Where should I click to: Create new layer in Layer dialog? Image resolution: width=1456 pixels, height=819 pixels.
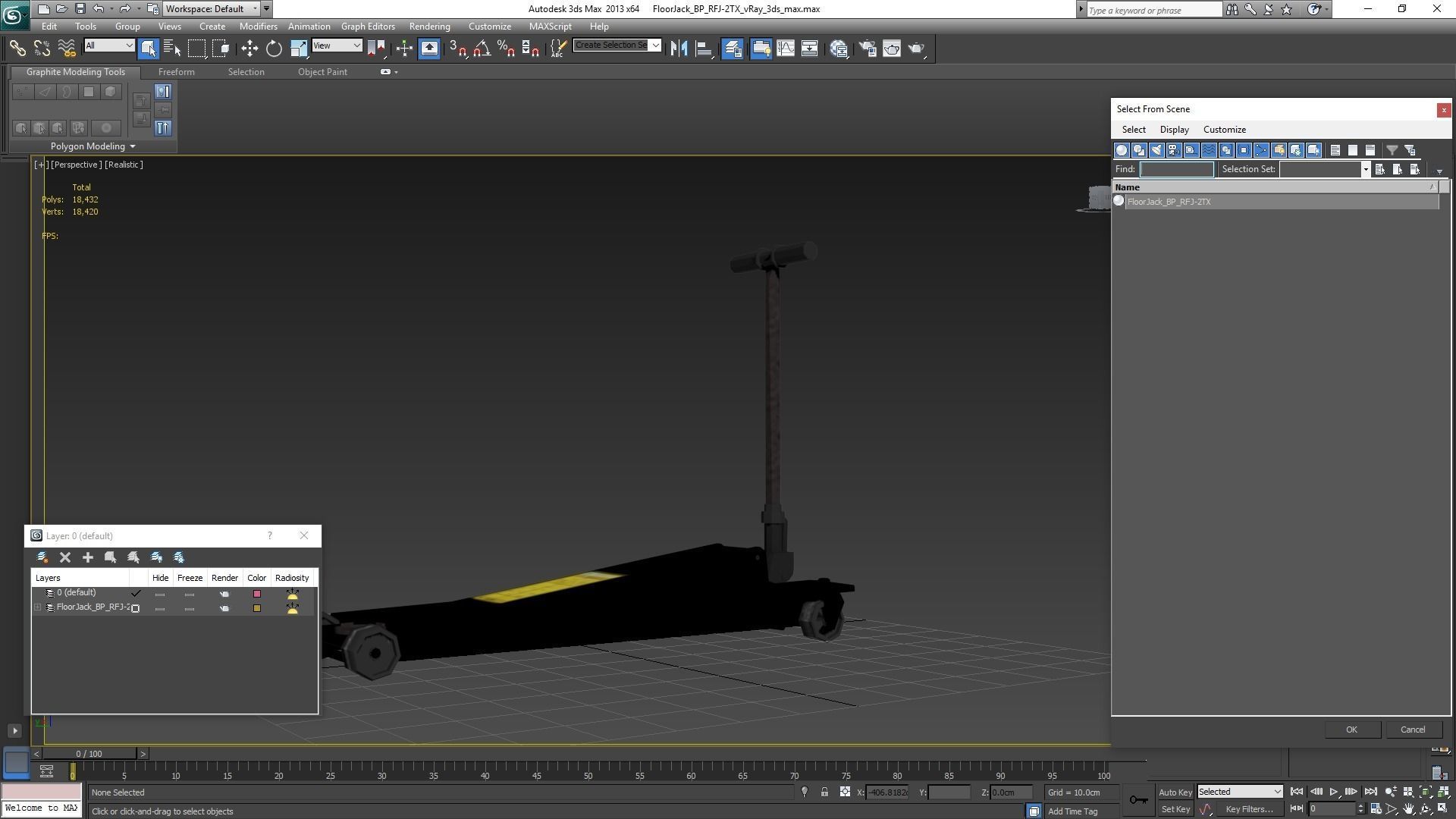pos(42,557)
